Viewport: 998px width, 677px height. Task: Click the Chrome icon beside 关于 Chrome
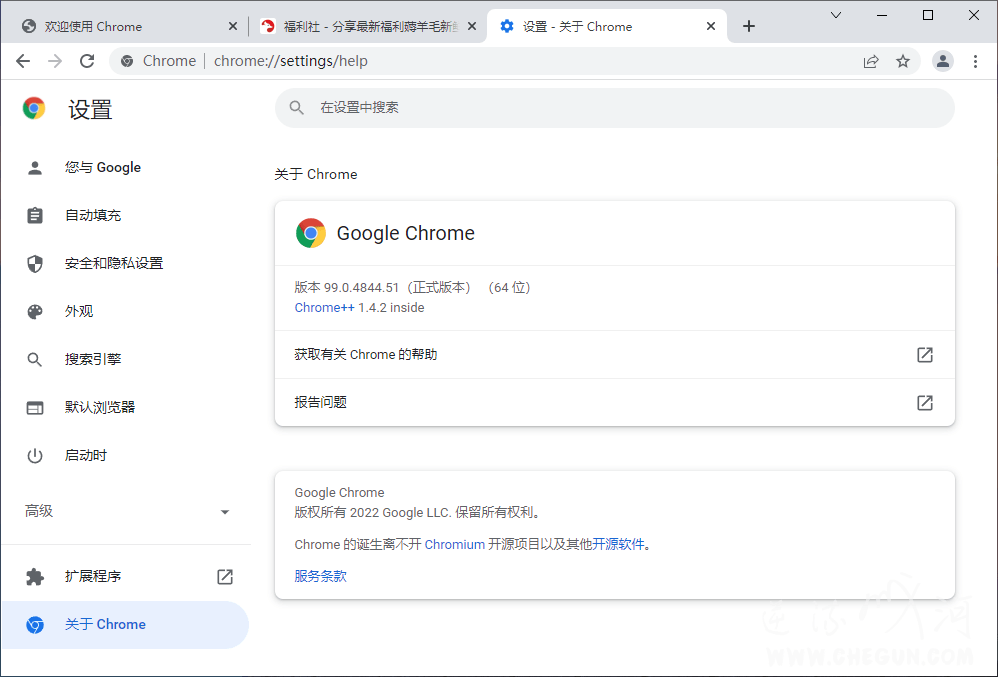(x=35, y=625)
